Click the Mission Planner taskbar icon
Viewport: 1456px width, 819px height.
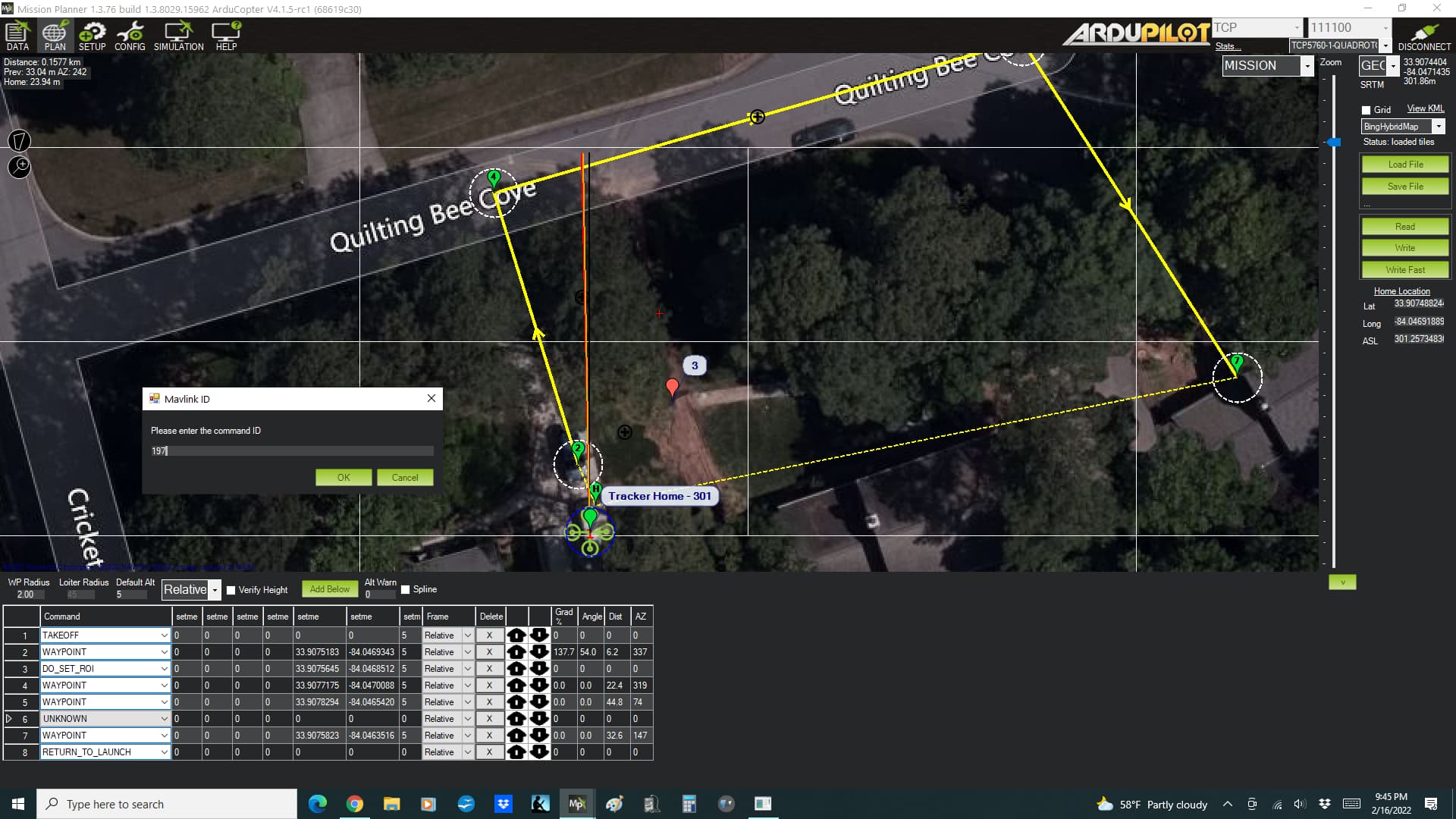[577, 804]
